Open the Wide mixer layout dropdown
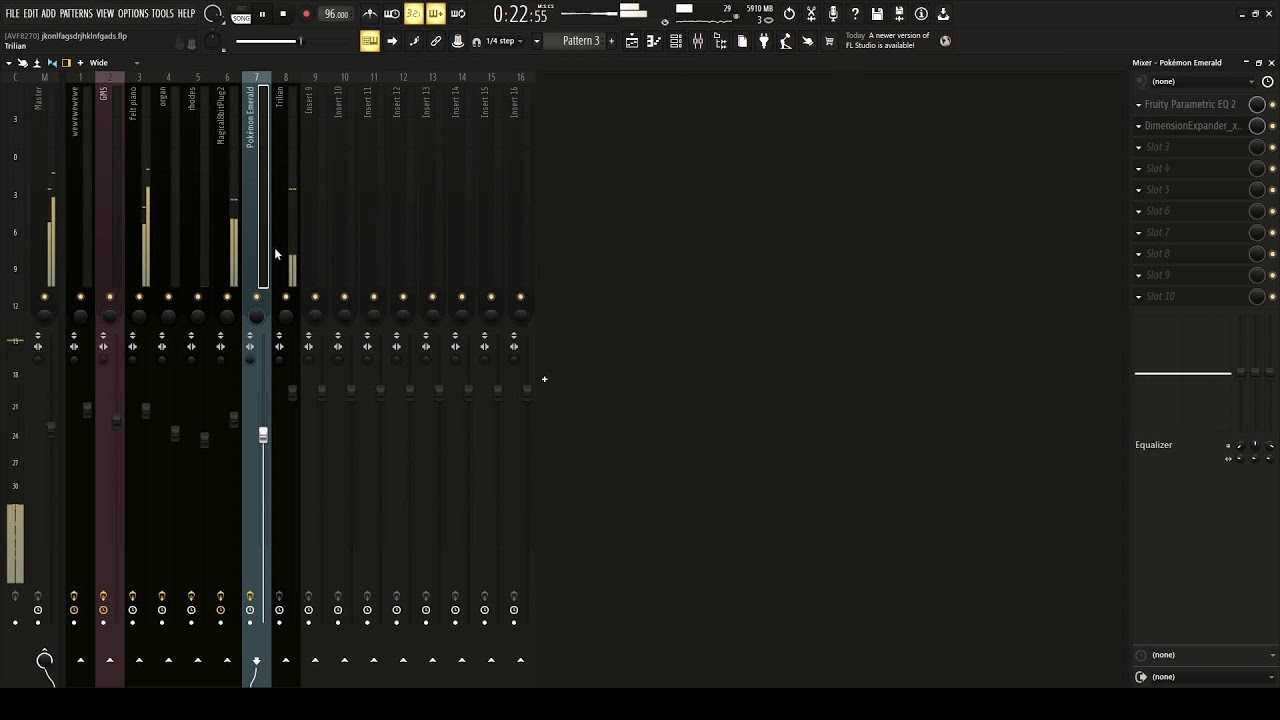 113,63
